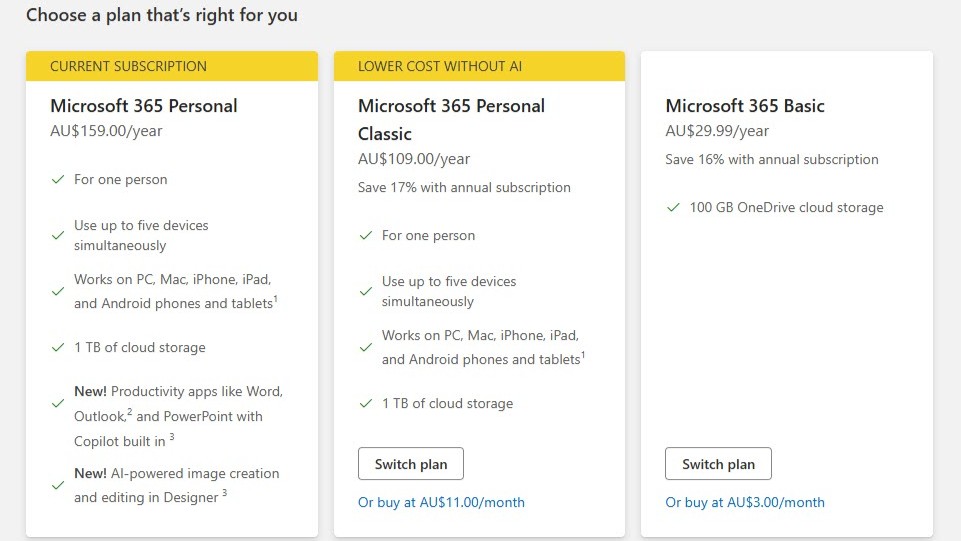961x541 pixels.
Task: Click the checkmark beside Personal's "Works on PC, Mac" feature
Action: pyautogui.click(x=58, y=292)
